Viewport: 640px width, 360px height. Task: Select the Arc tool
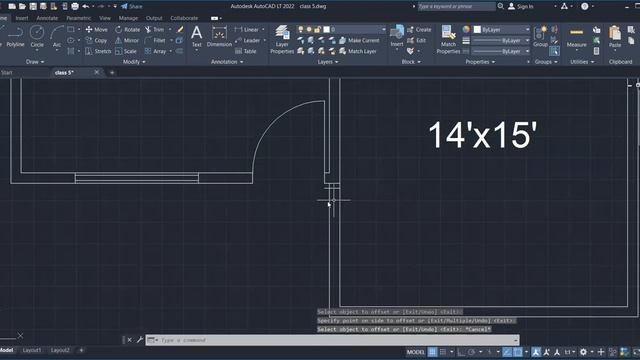tap(57, 36)
